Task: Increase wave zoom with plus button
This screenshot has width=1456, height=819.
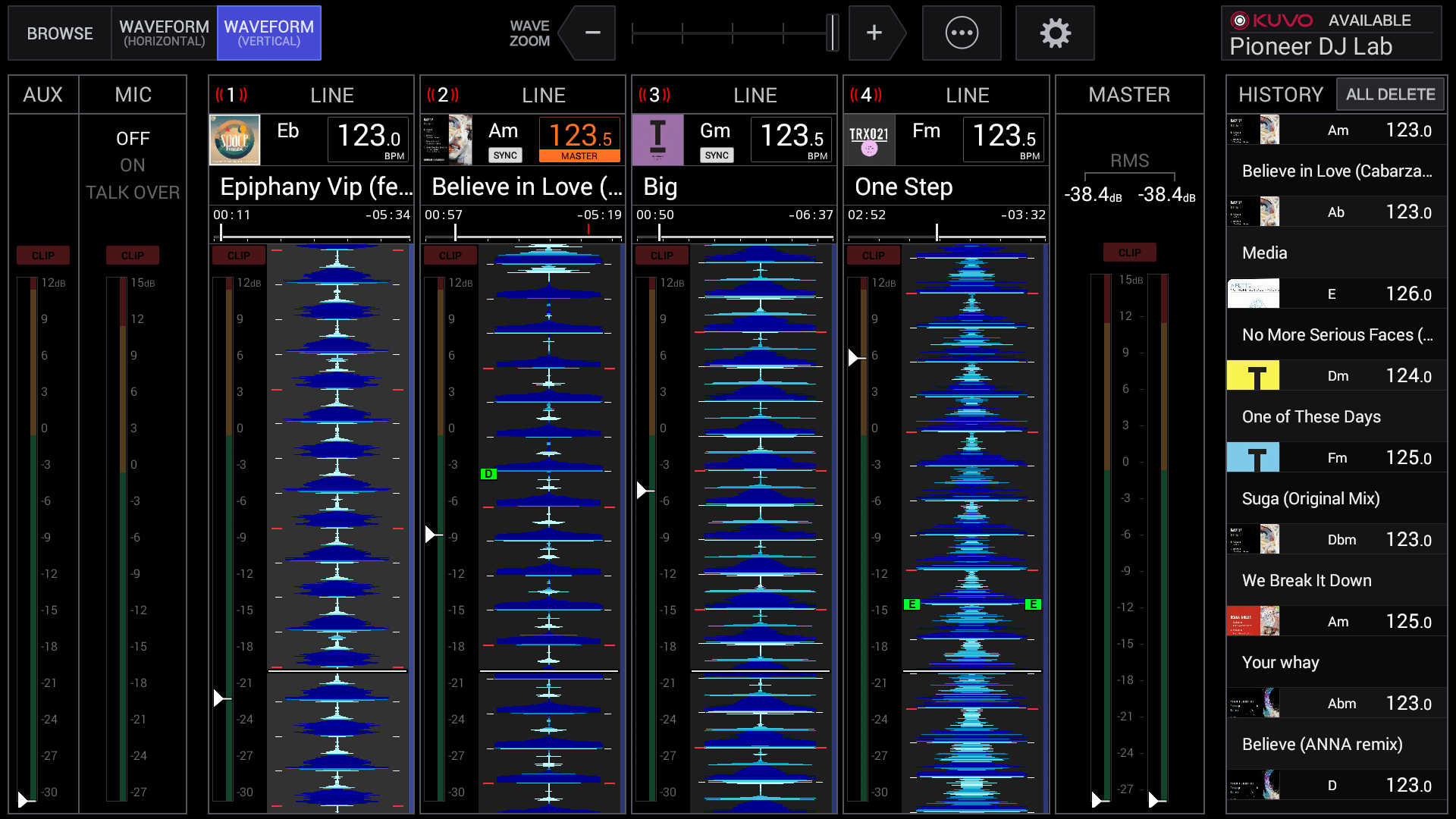Action: [874, 33]
